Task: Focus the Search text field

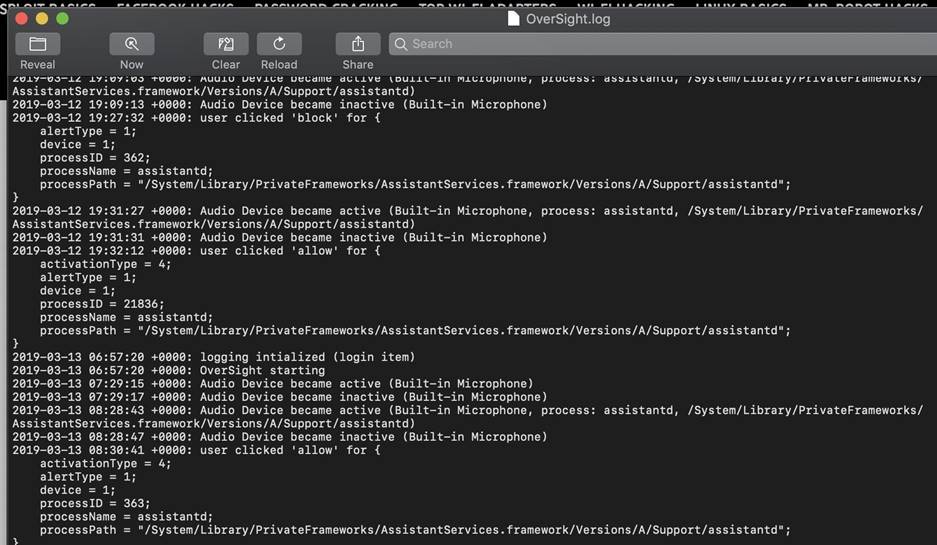Action: pos(660,44)
